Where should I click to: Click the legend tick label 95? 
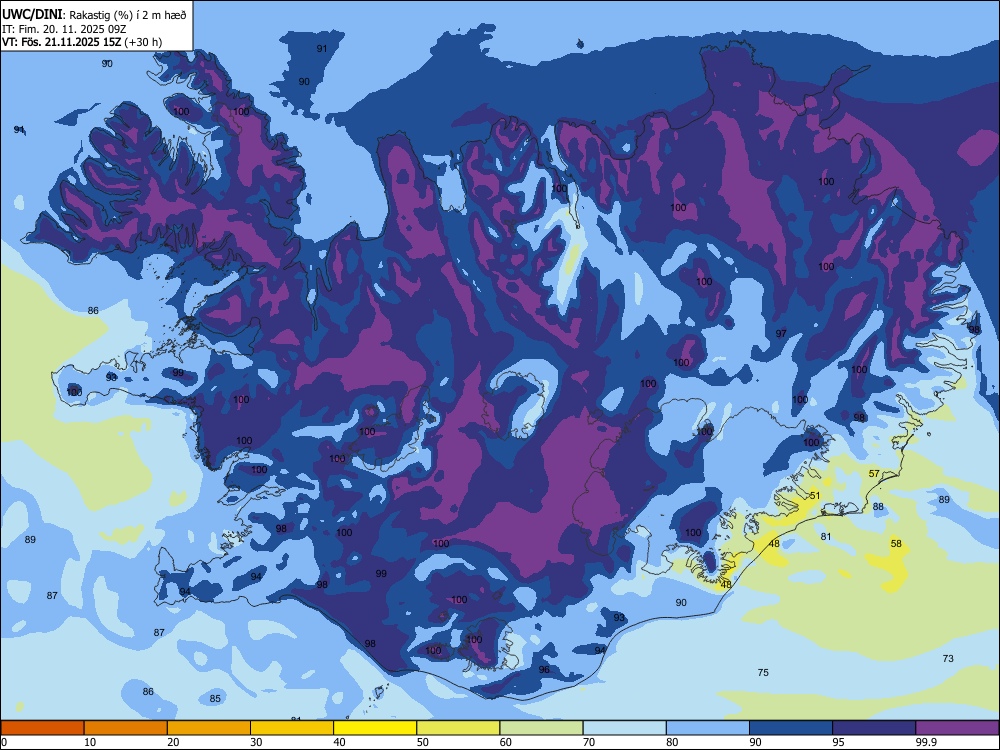pyautogui.click(x=839, y=742)
